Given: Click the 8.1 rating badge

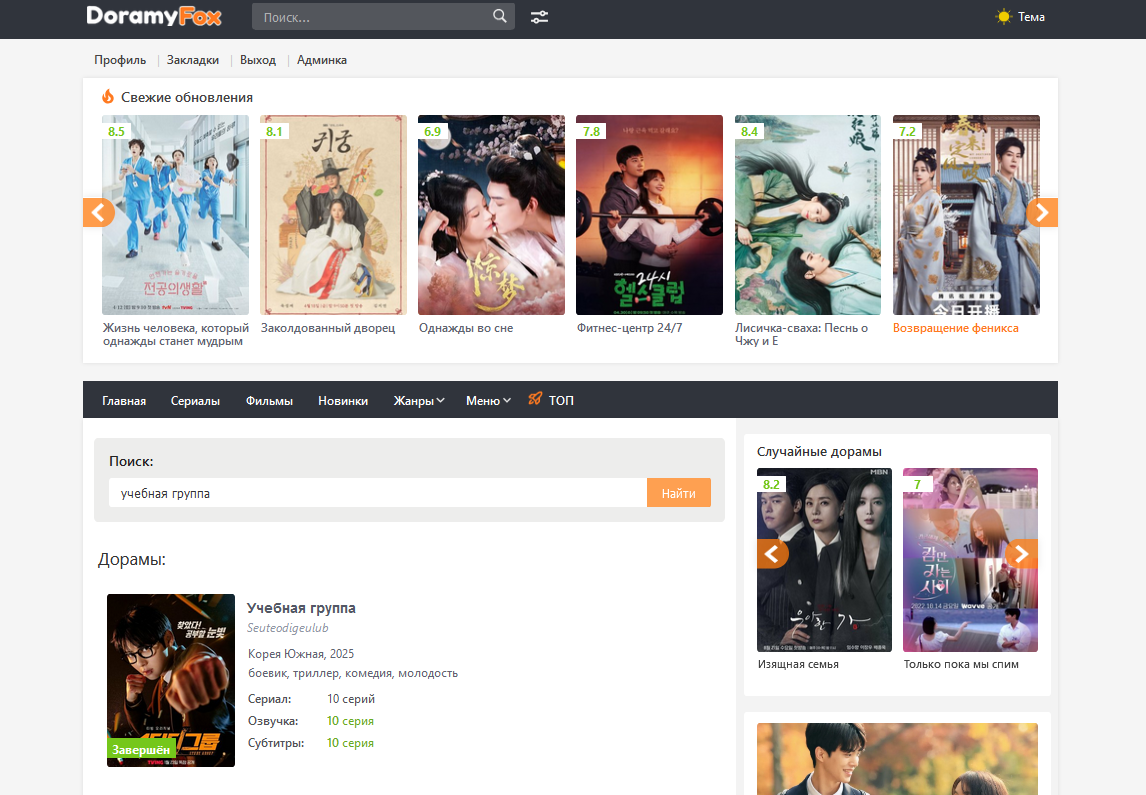Looking at the screenshot, I should click(274, 132).
